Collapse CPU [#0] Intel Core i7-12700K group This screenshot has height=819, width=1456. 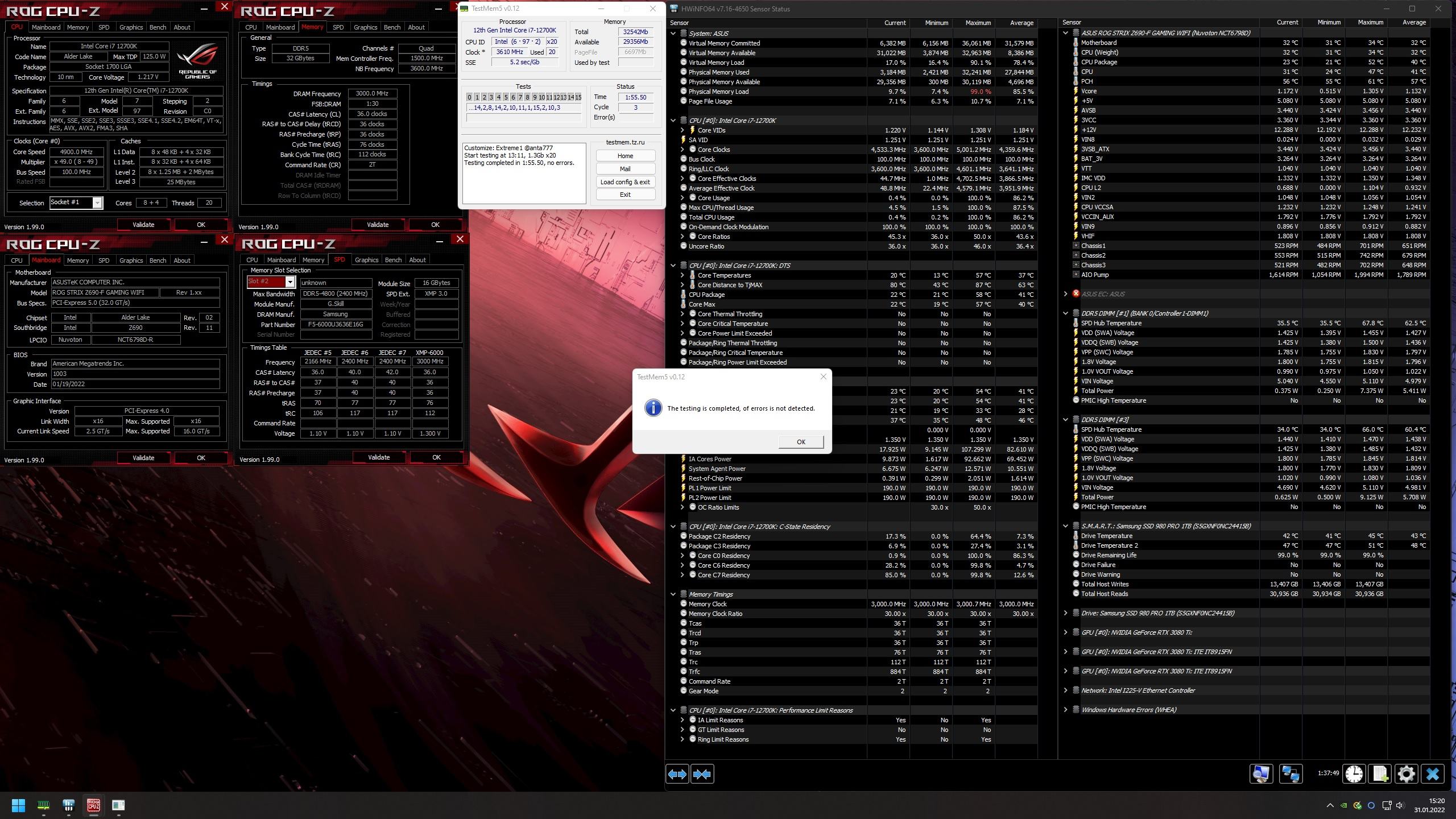pyautogui.click(x=673, y=121)
